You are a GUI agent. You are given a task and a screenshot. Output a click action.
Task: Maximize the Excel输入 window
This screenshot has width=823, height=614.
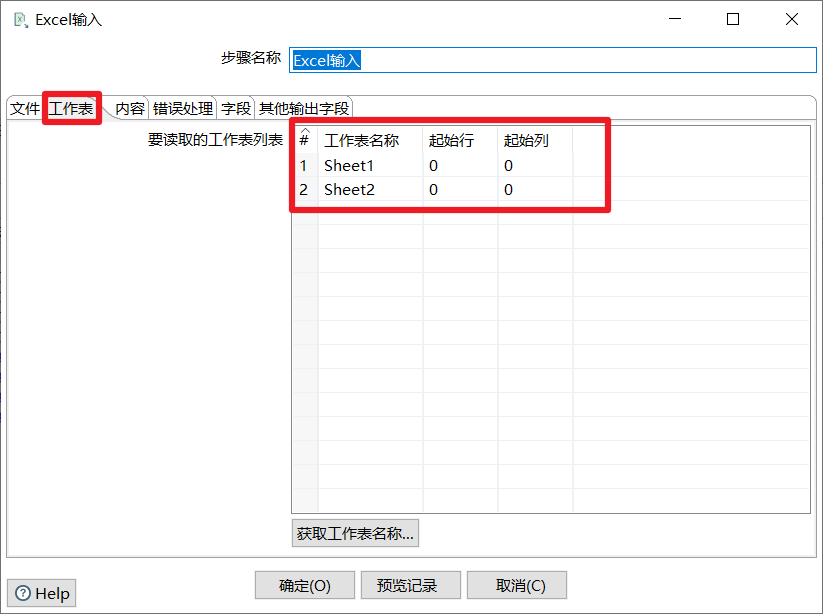(733, 19)
